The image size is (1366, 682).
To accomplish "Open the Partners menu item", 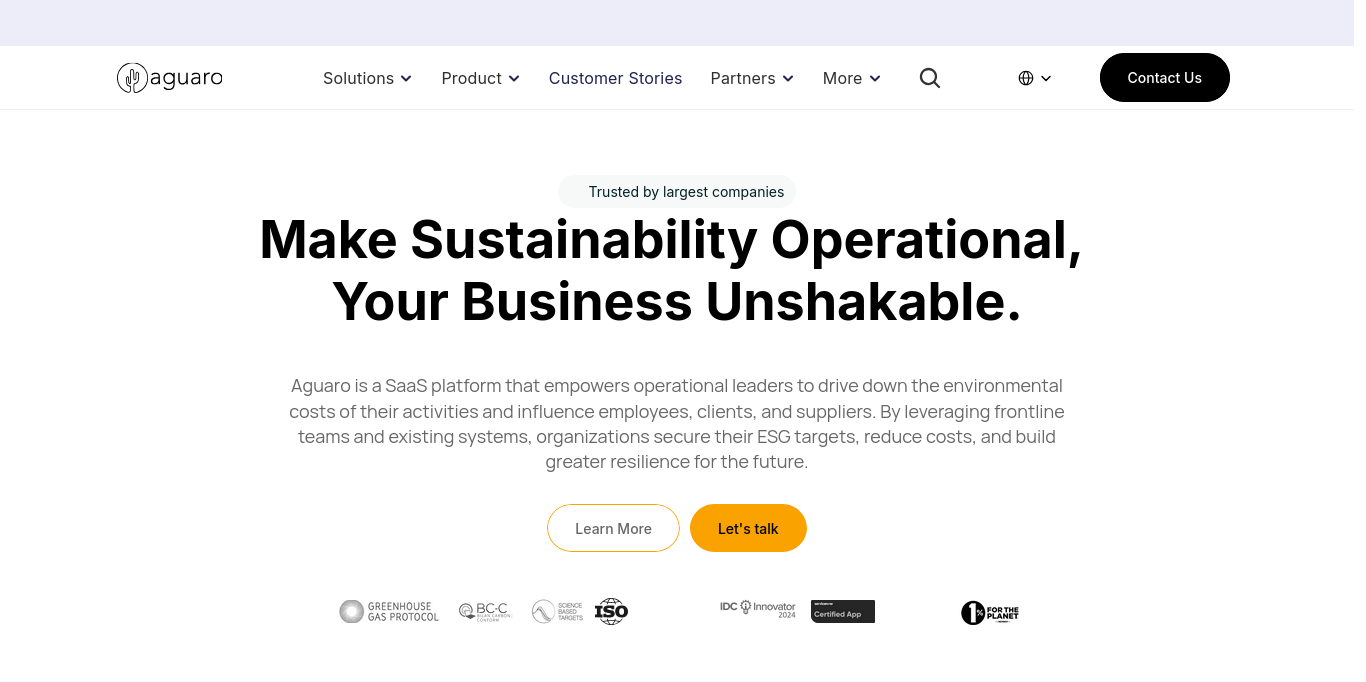I will point(752,77).
